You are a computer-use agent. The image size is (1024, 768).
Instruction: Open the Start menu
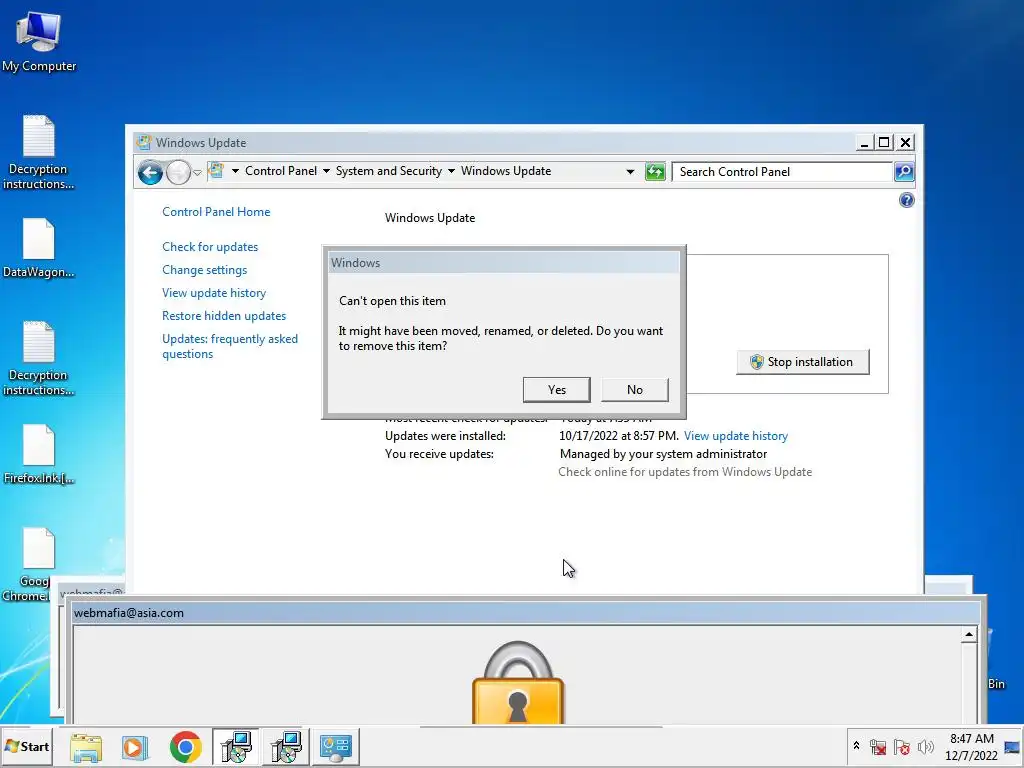(x=27, y=746)
